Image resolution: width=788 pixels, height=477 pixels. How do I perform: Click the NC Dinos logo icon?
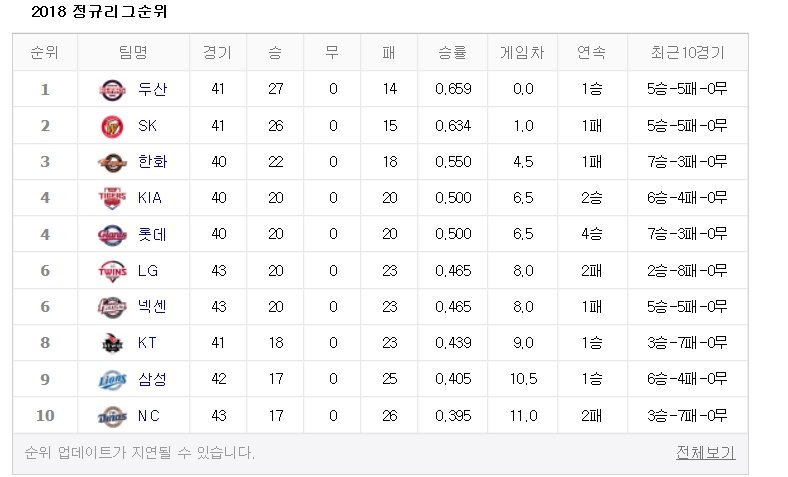tap(113, 415)
